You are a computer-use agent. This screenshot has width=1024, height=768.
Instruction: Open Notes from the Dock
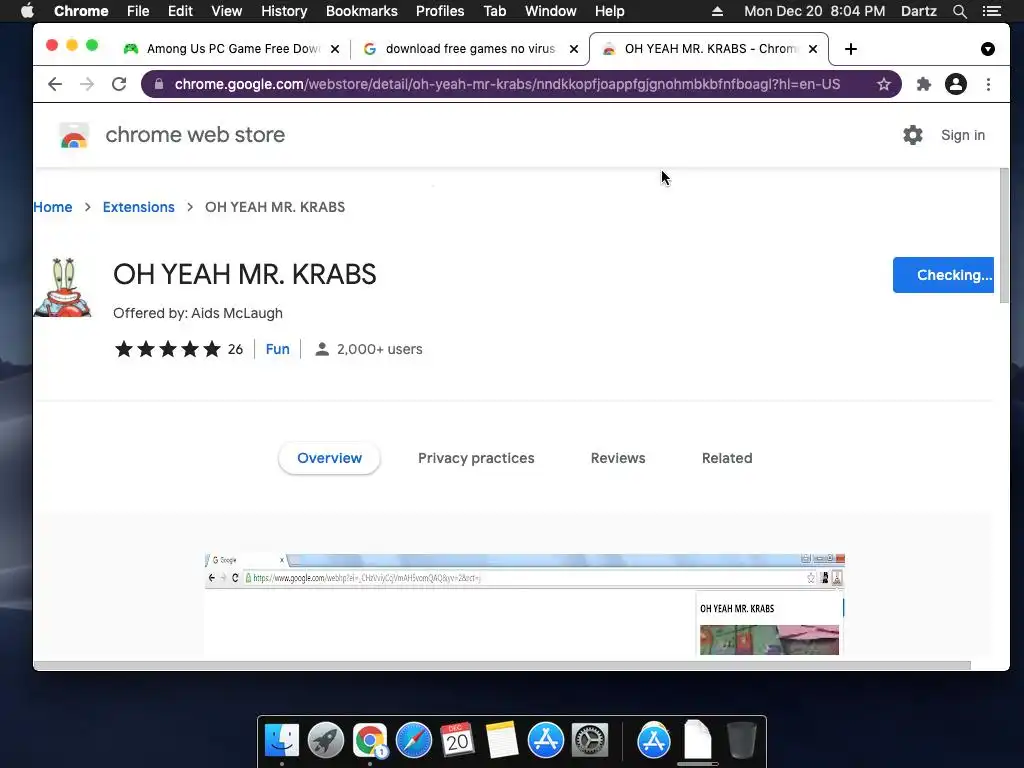pos(502,740)
